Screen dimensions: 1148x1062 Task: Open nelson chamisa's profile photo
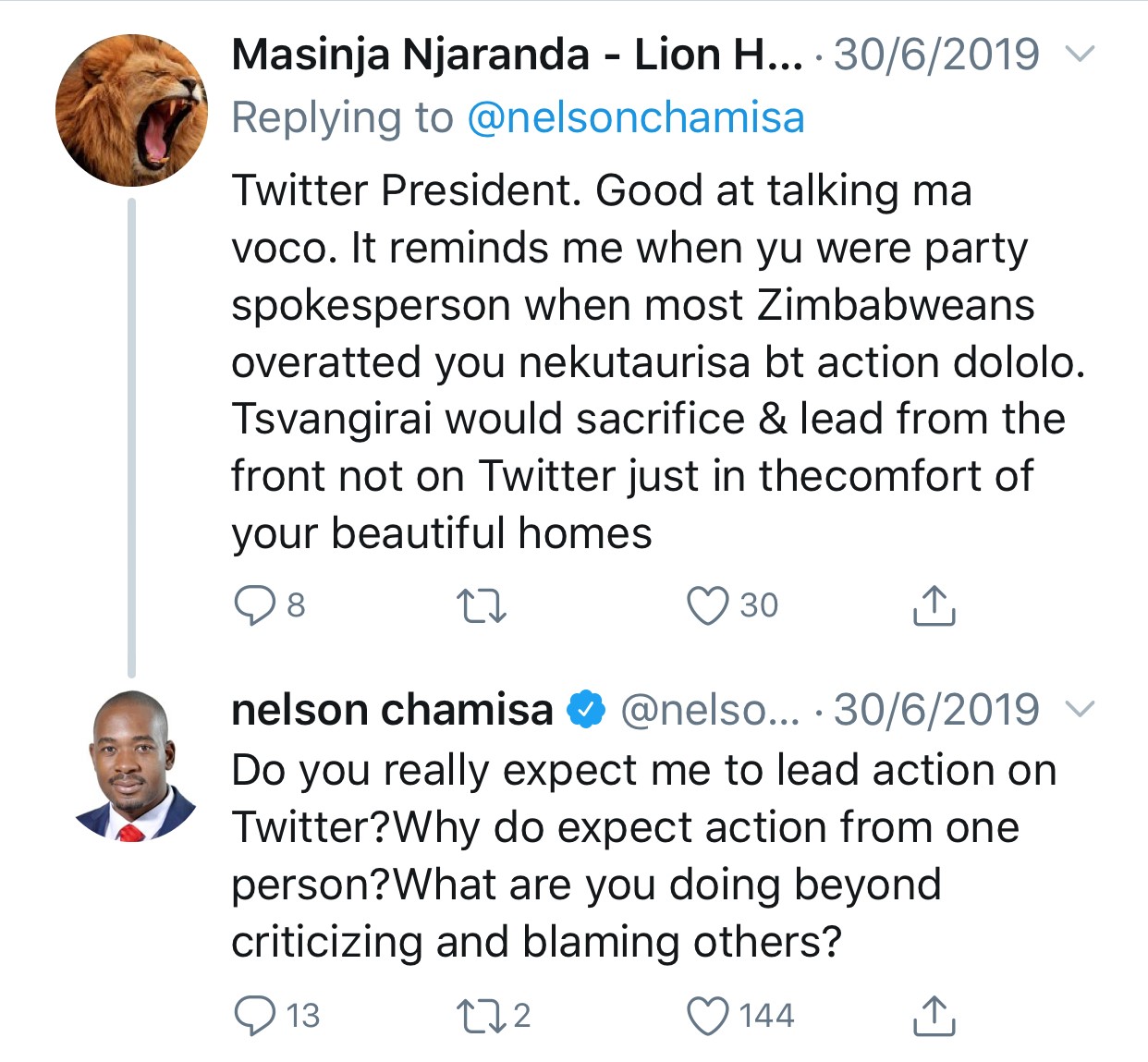coord(131,766)
